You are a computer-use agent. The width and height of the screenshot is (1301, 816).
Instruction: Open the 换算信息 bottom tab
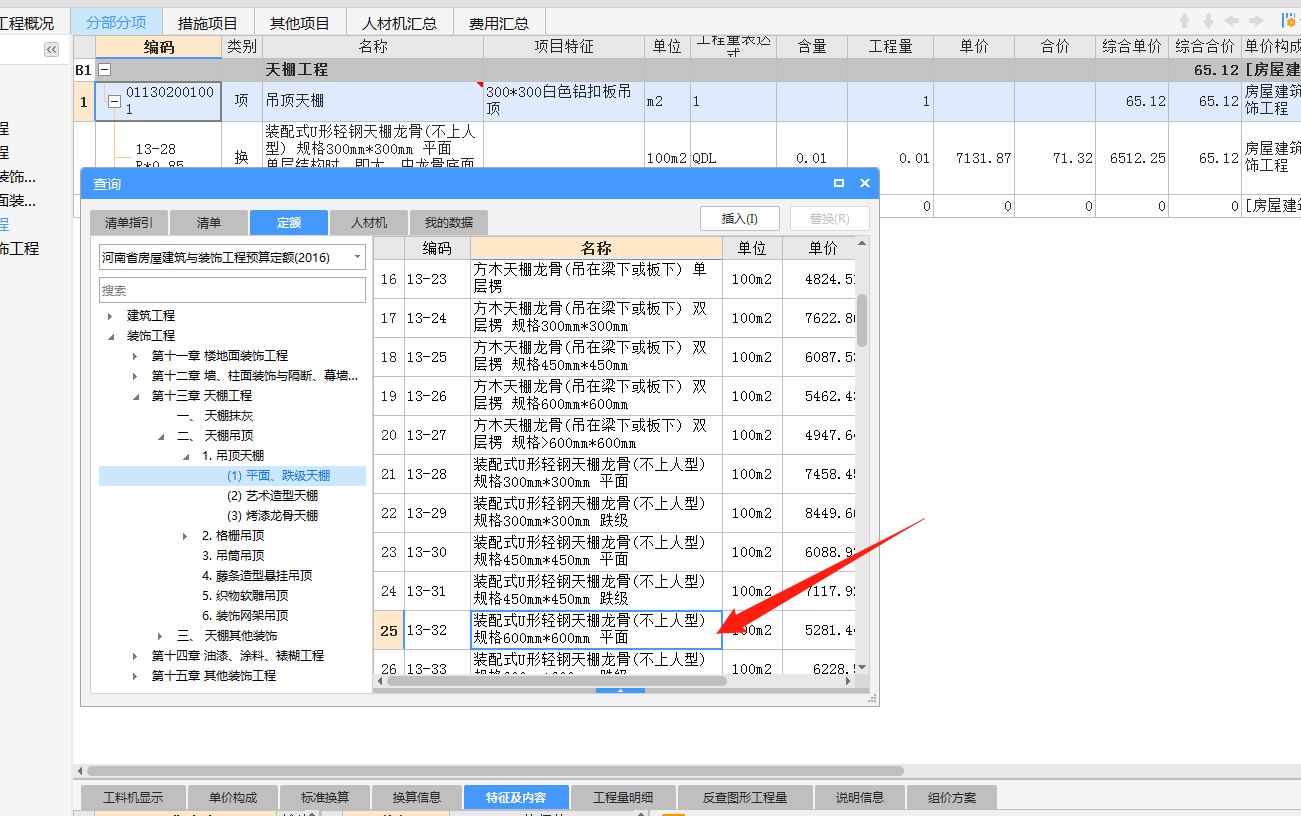tap(417, 797)
